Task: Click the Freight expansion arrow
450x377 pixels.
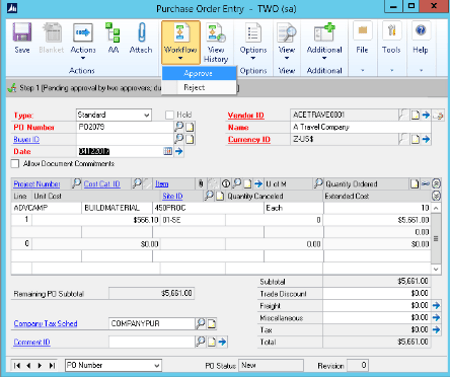Action: (x=436, y=305)
